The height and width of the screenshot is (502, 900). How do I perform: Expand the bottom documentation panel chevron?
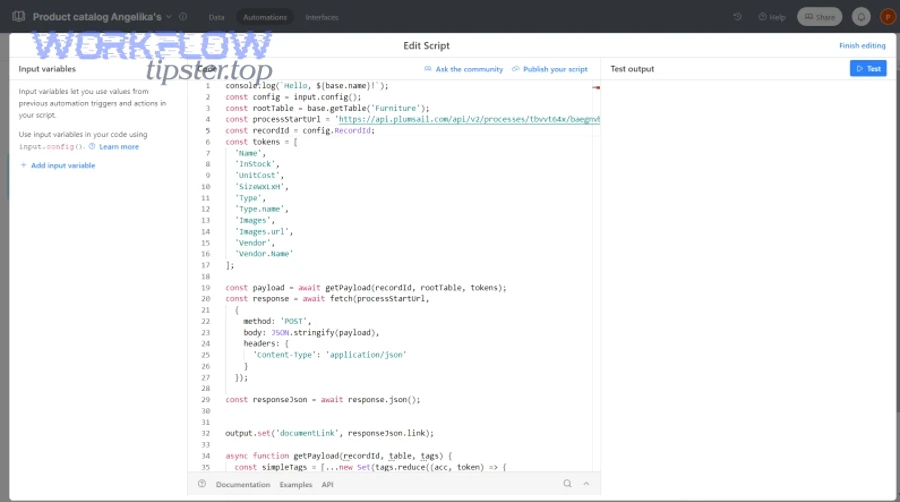pyautogui.click(x=586, y=484)
